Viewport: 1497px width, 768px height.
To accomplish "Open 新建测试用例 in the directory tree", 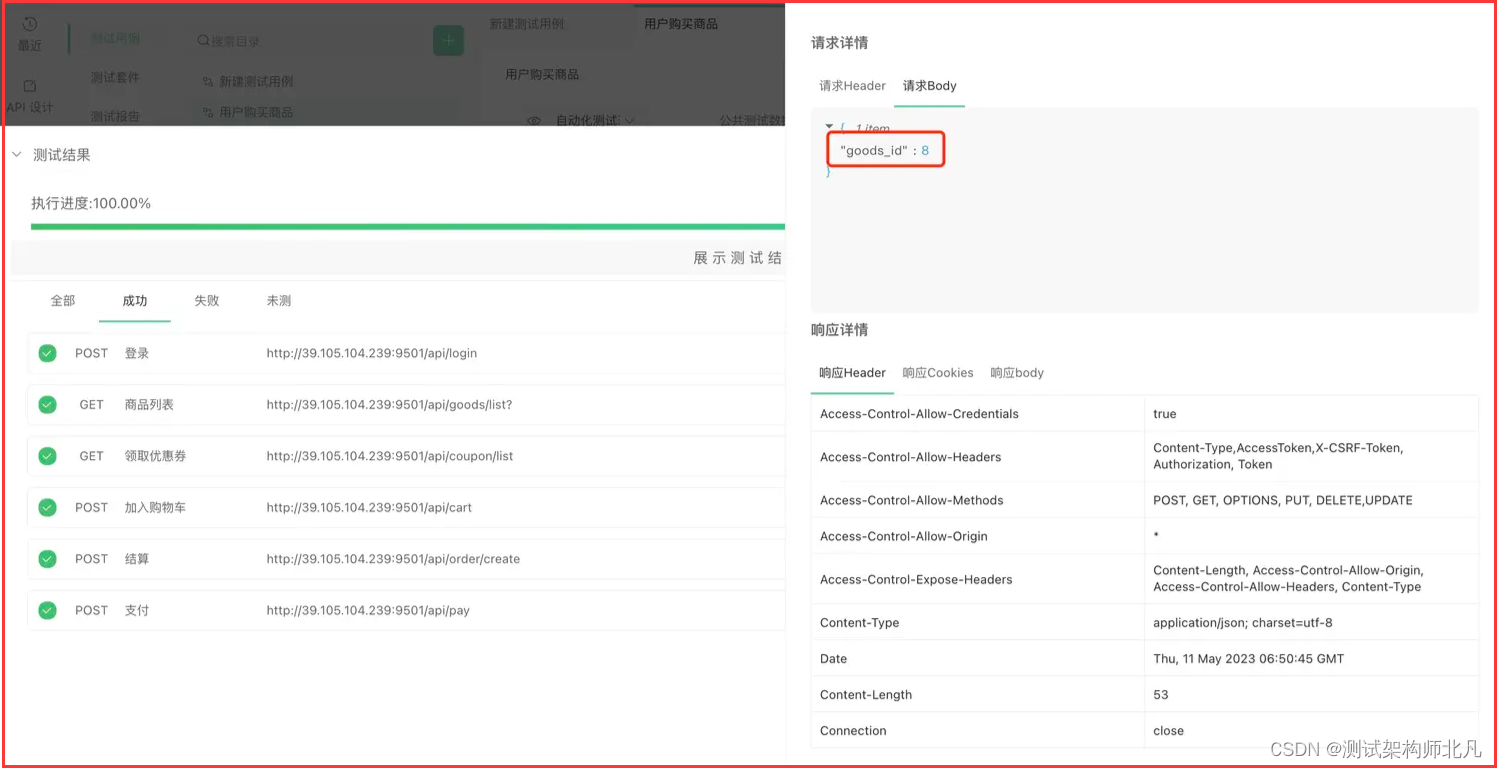I will click(256, 82).
